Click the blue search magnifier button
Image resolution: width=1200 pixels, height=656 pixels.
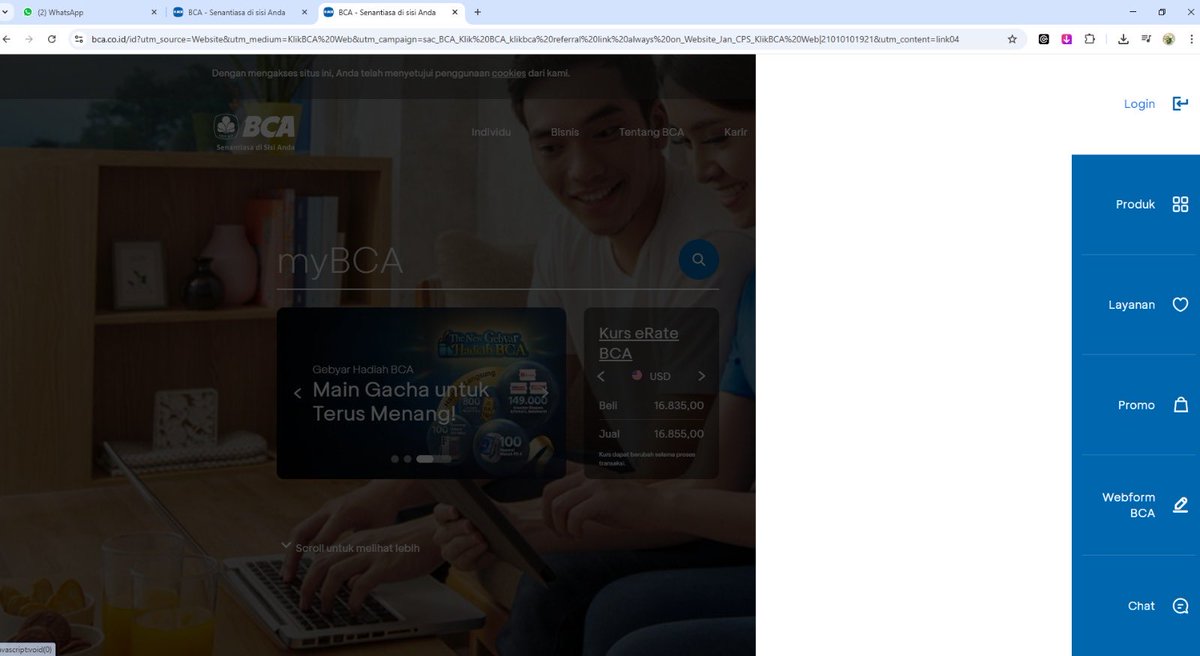pyautogui.click(x=698, y=260)
